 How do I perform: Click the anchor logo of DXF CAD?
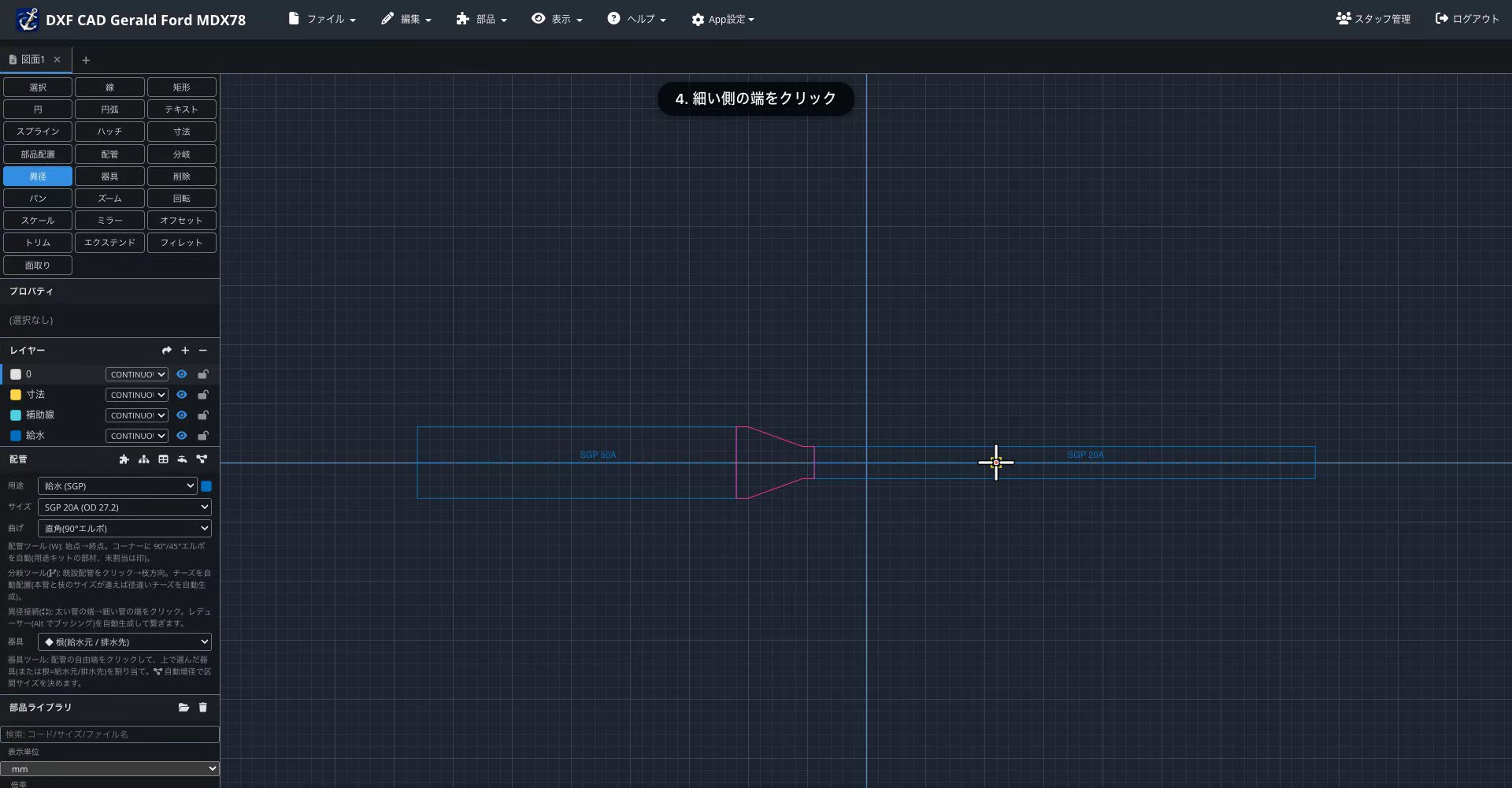click(28, 20)
